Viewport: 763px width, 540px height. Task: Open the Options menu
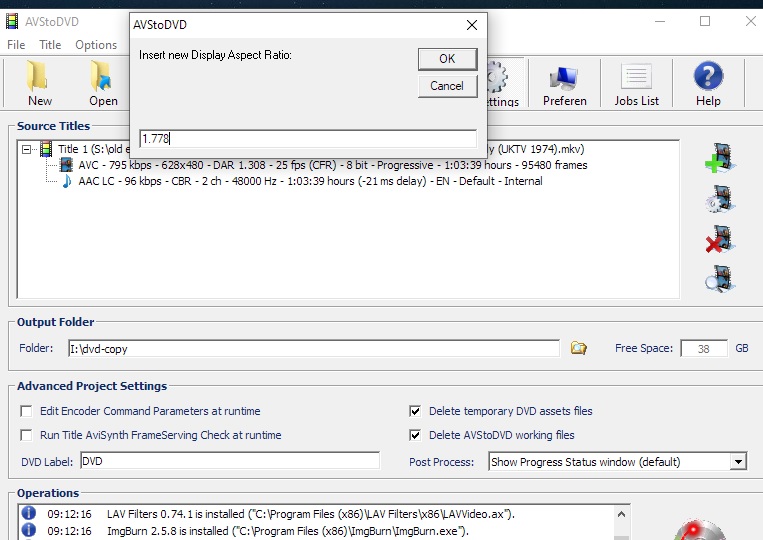(x=96, y=45)
